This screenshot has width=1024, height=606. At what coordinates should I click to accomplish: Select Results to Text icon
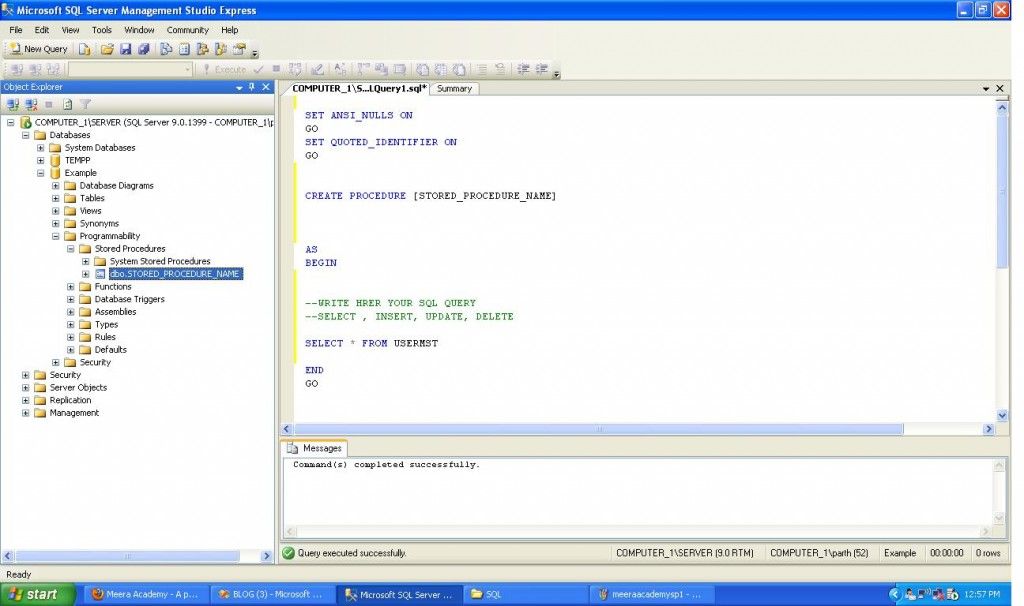423,69
